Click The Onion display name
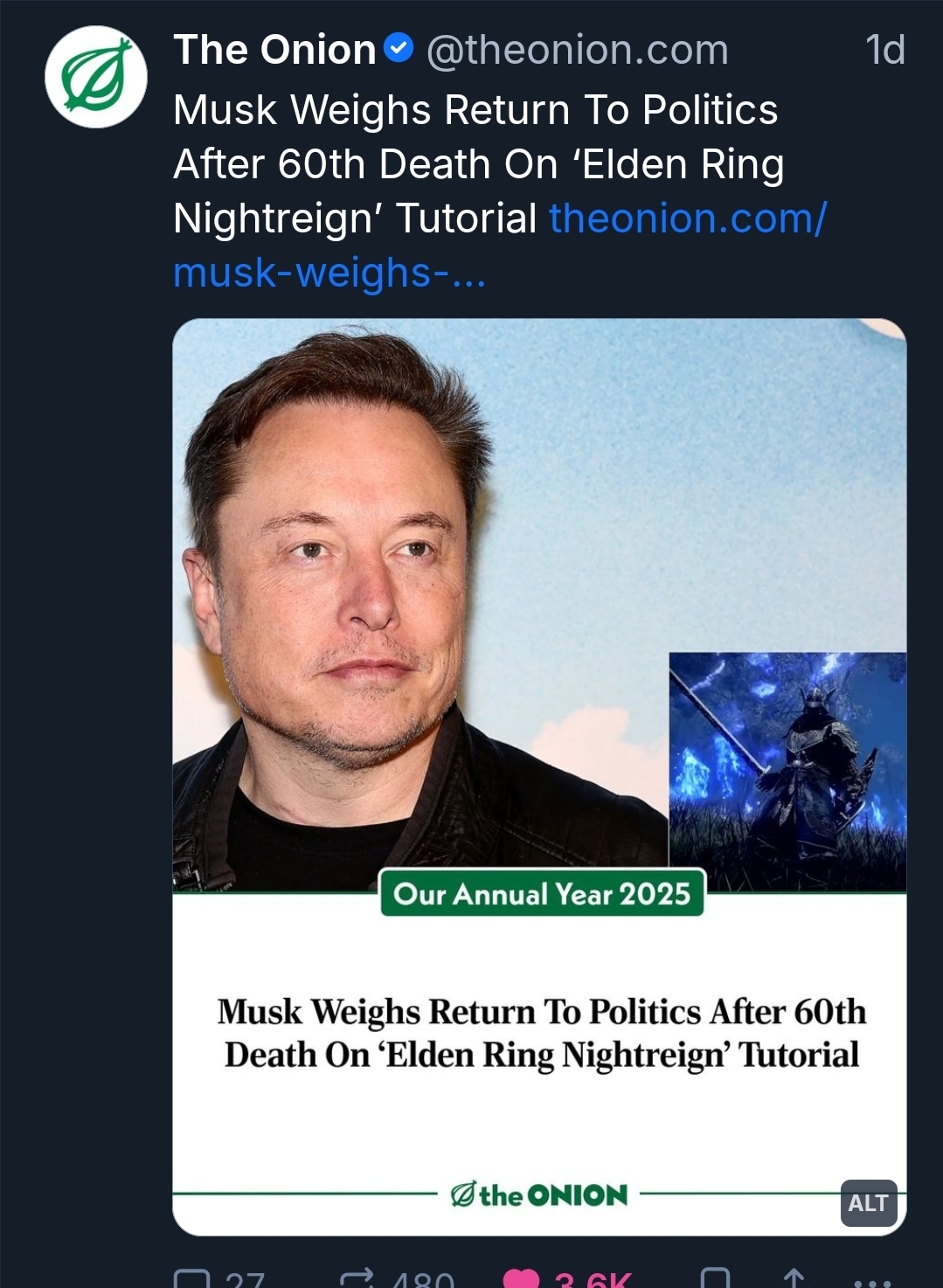This screenshot has width=943, height=1288. tap(274, 50)
